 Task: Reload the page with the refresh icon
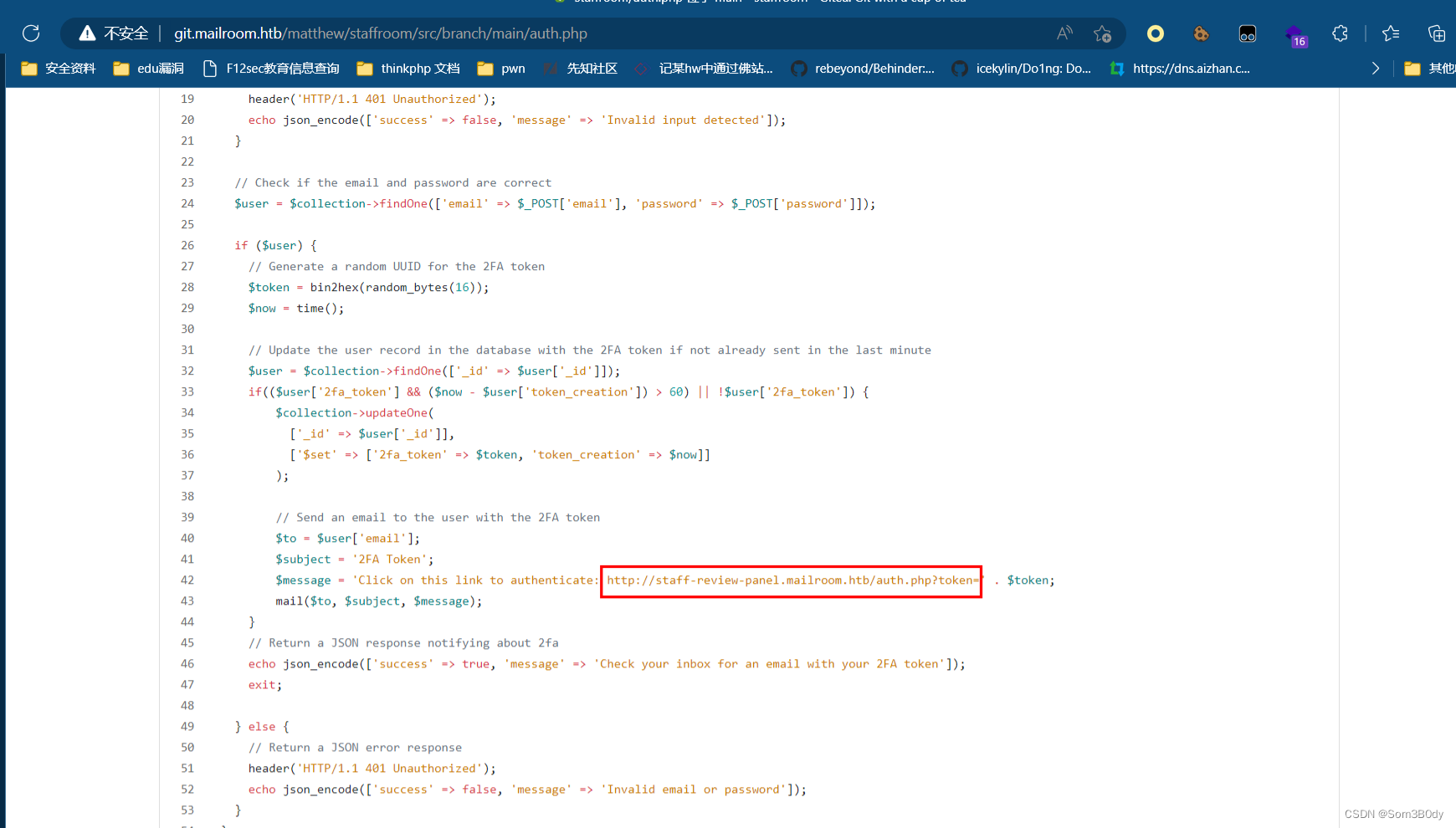tap(31, 33)
